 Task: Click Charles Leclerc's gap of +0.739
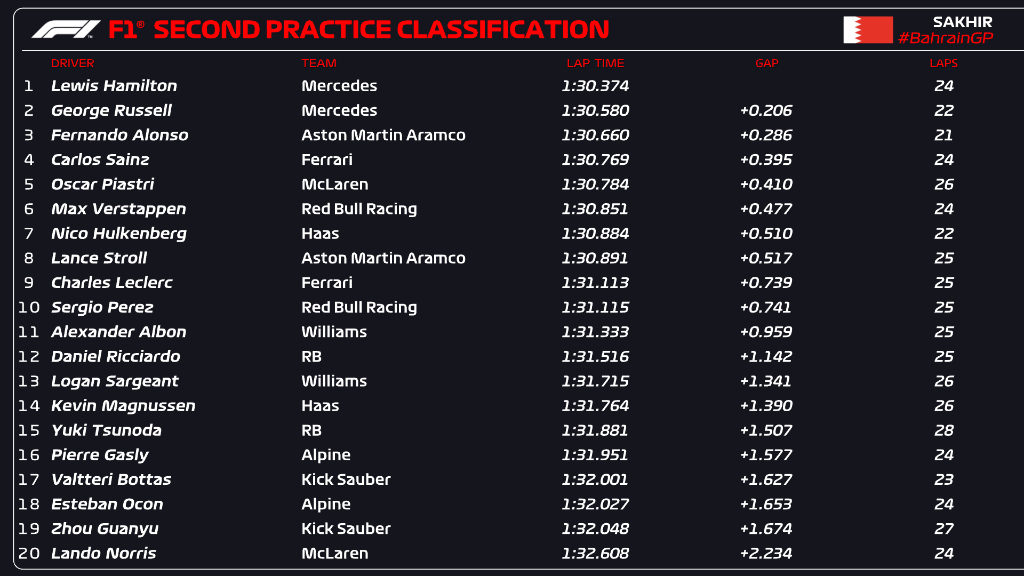766,283
